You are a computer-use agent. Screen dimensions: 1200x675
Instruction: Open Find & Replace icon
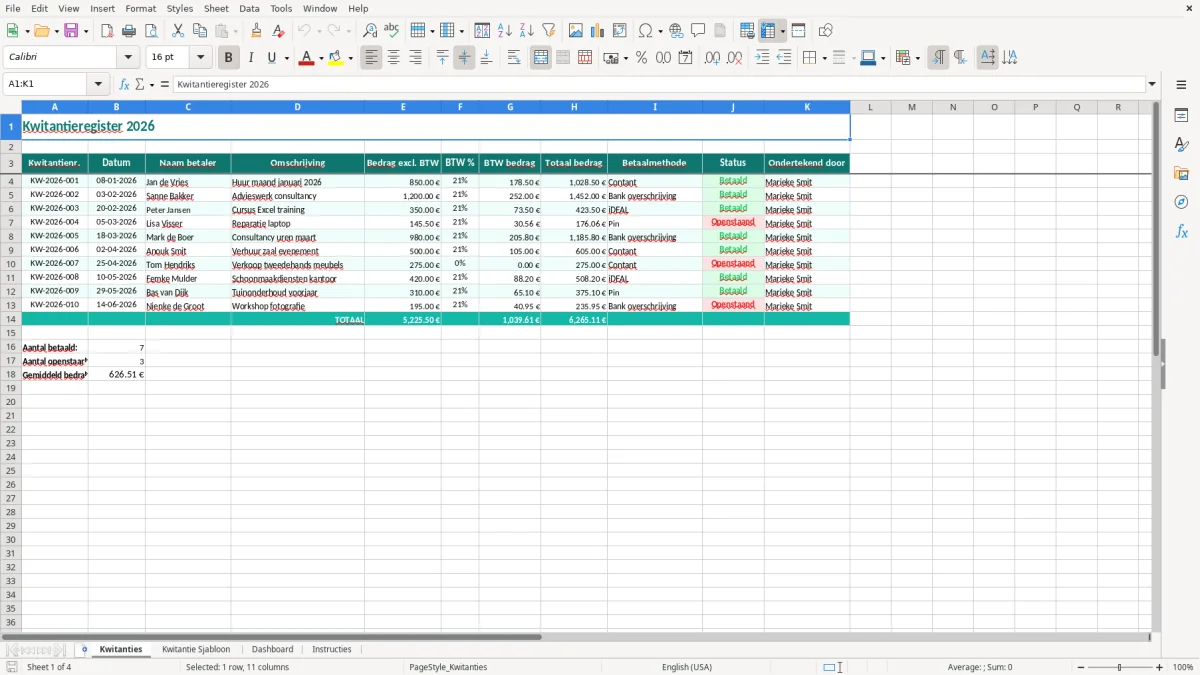tap(370, 31)
